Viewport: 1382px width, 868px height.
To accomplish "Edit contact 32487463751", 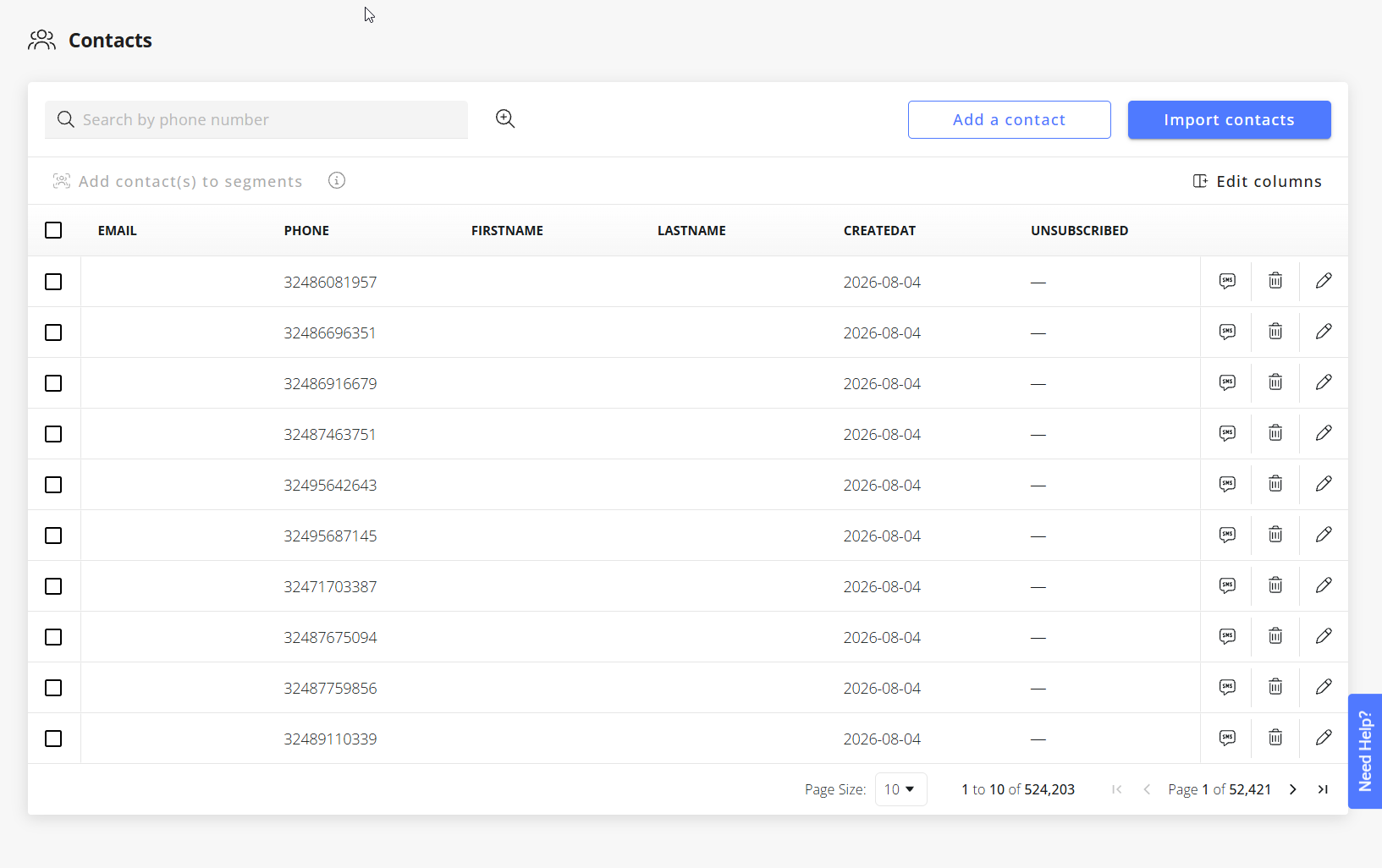I will (x=1324, y=433).
